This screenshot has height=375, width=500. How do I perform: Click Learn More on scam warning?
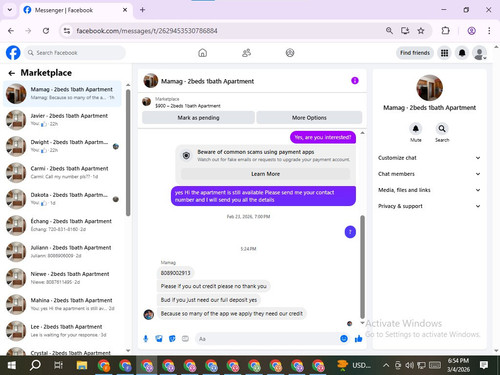[x=265, y=174]
